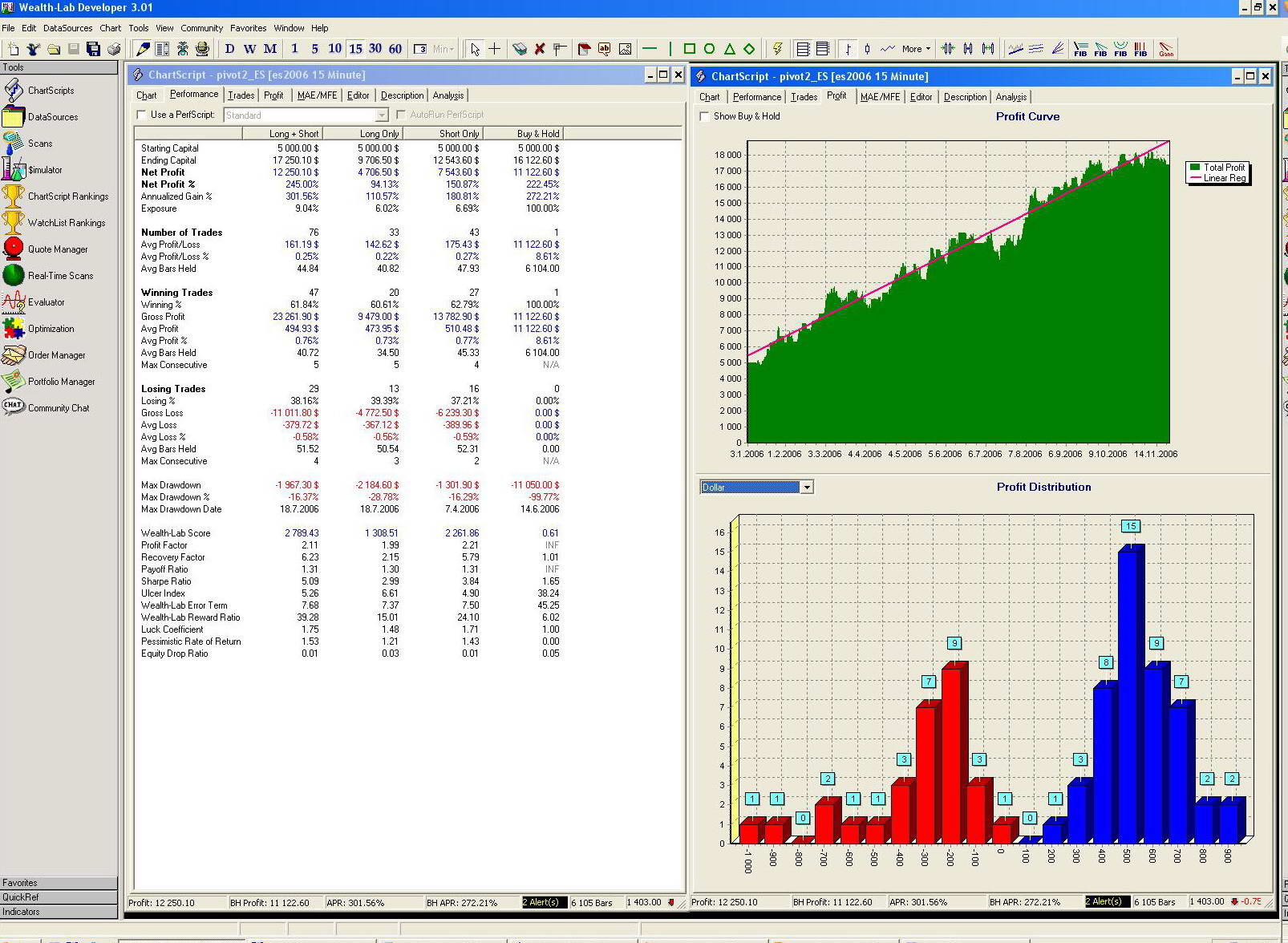Select the line chart style icon
Image resolution: width=1288 pixels, height=943 pixels.
coord(888,49)
